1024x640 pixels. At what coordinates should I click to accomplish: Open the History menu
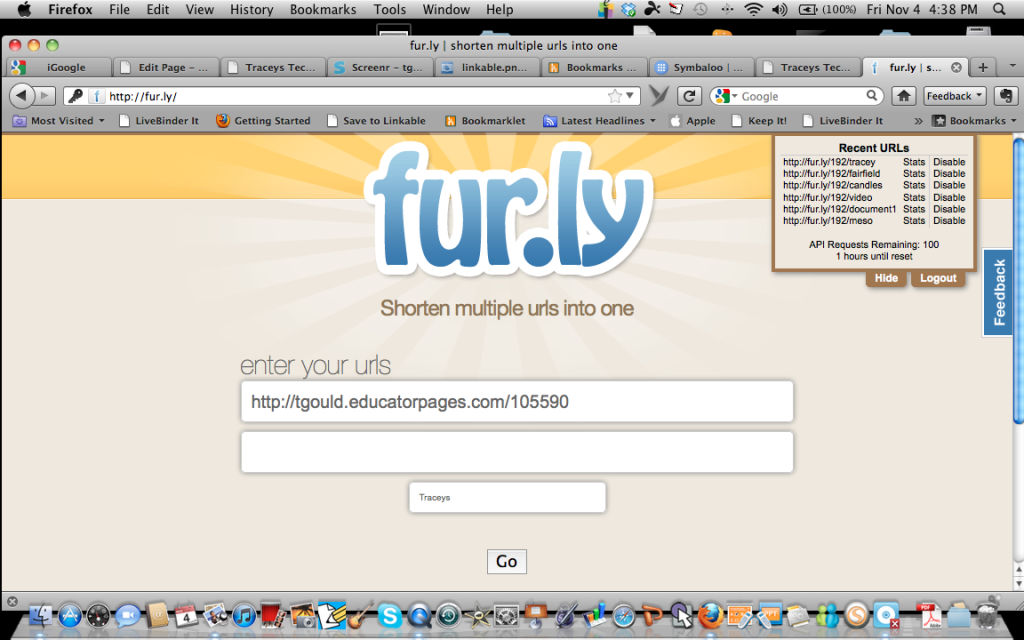tap(251, 9)
